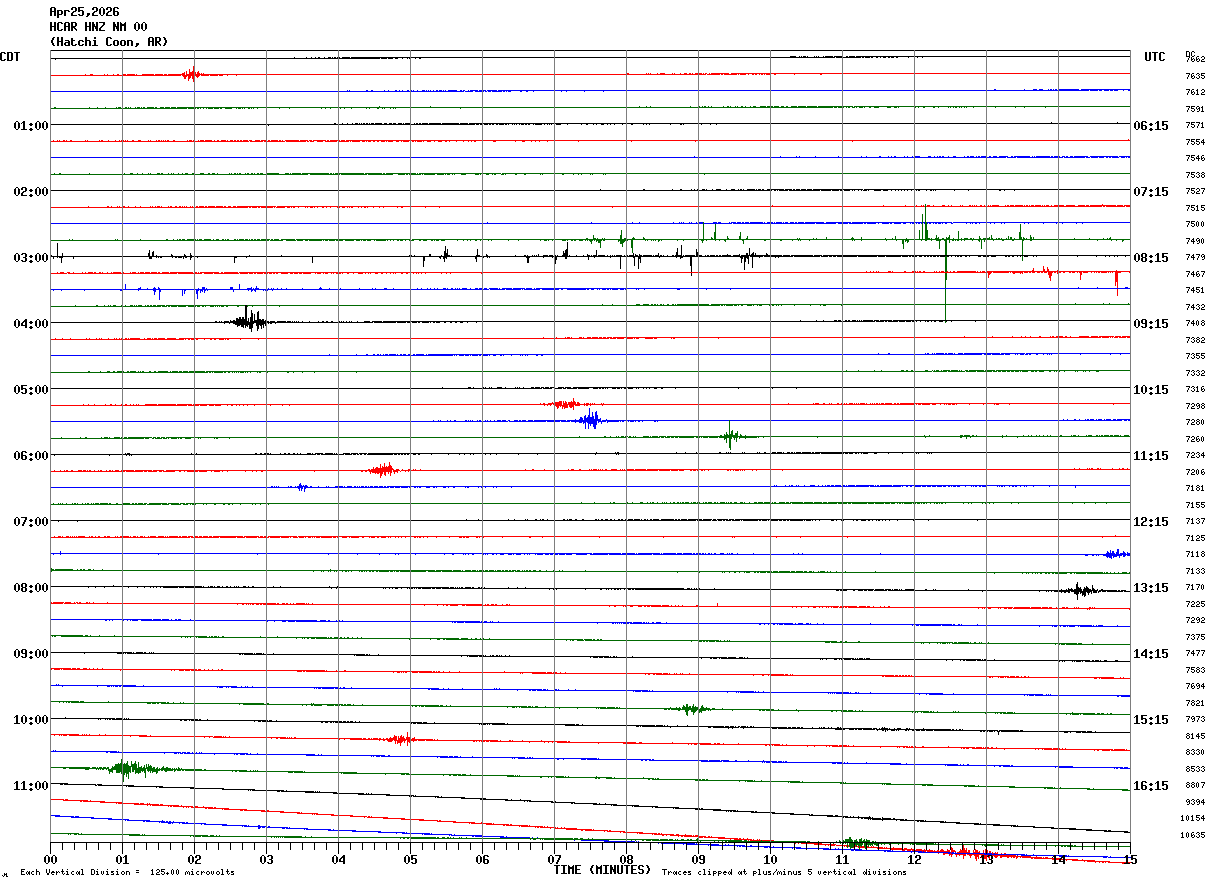Click the black burst near 13:15 UTC
Viewport: 1210px width, 886px height.
pyautogui.click(x=1081, y=589)
